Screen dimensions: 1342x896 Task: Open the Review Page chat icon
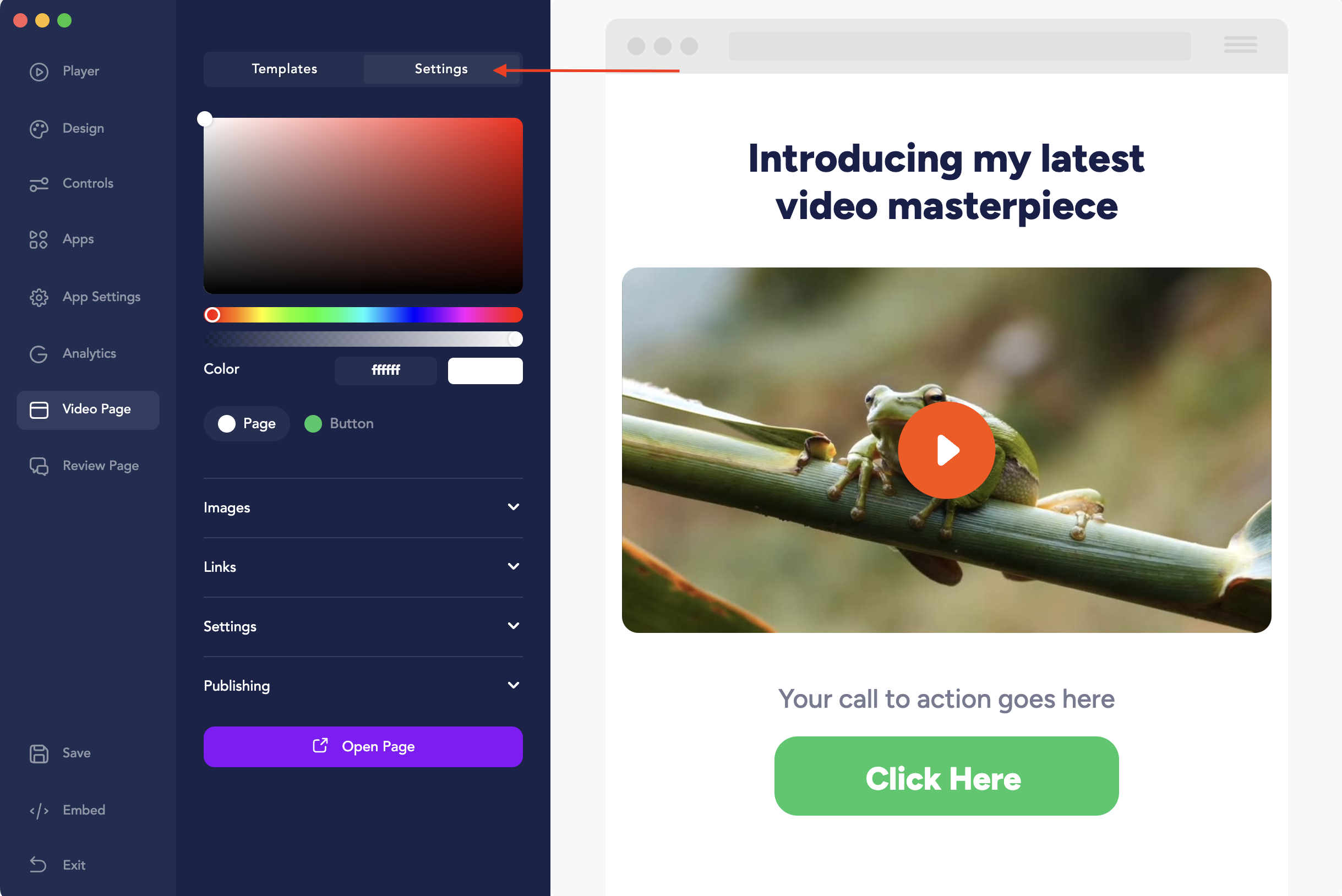(x=39, y=466)
